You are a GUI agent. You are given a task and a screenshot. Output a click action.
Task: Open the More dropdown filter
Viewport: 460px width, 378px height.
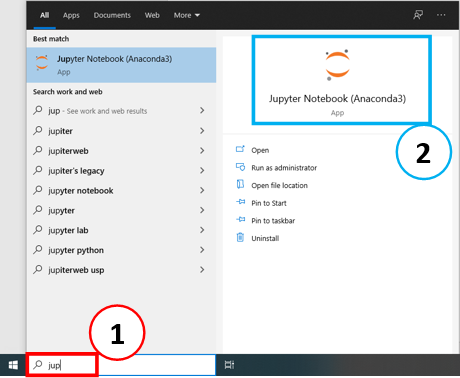tap(187, 15)
